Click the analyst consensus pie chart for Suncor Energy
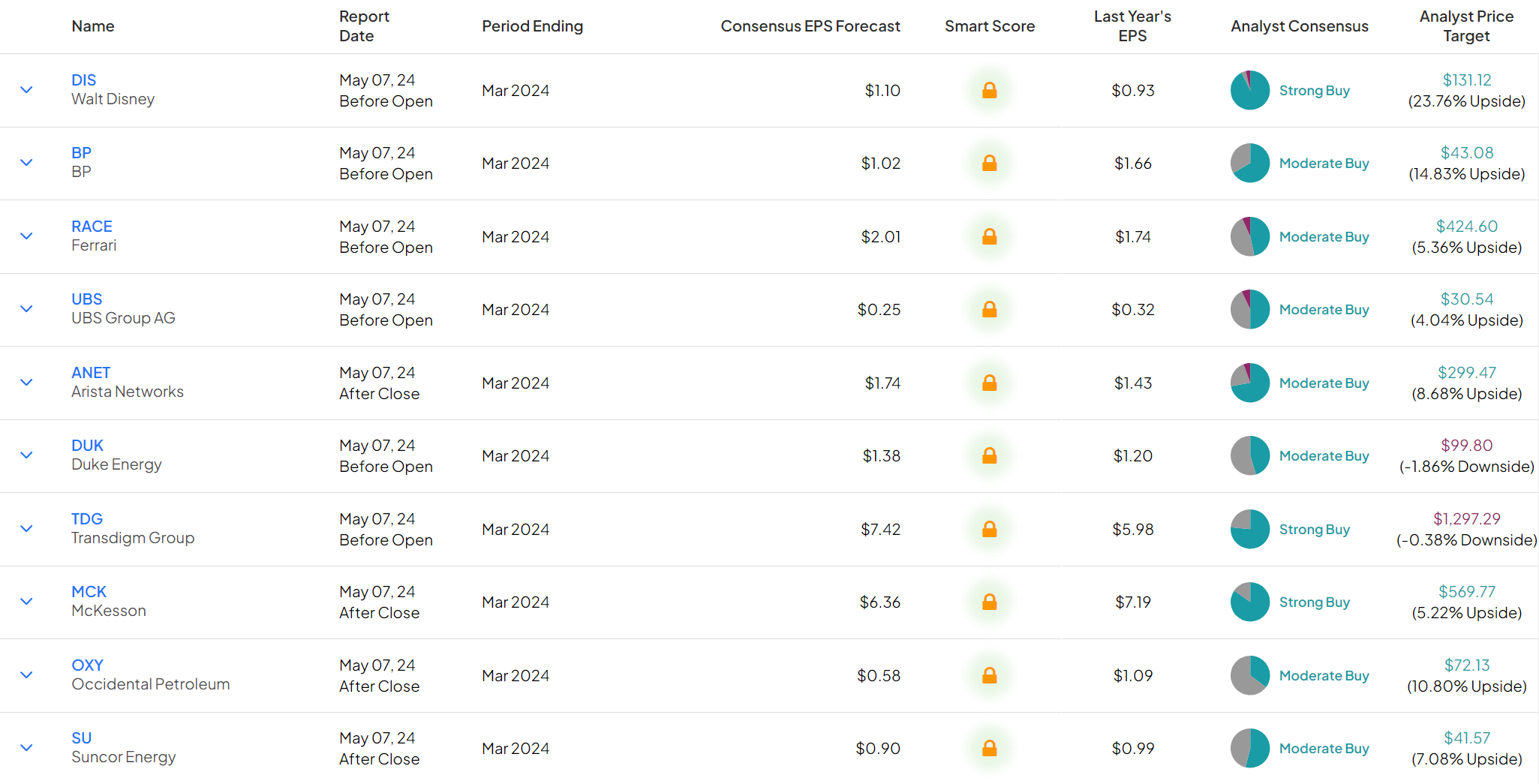The height and width of the screenshot is (784, 1539). (1250, 748)
